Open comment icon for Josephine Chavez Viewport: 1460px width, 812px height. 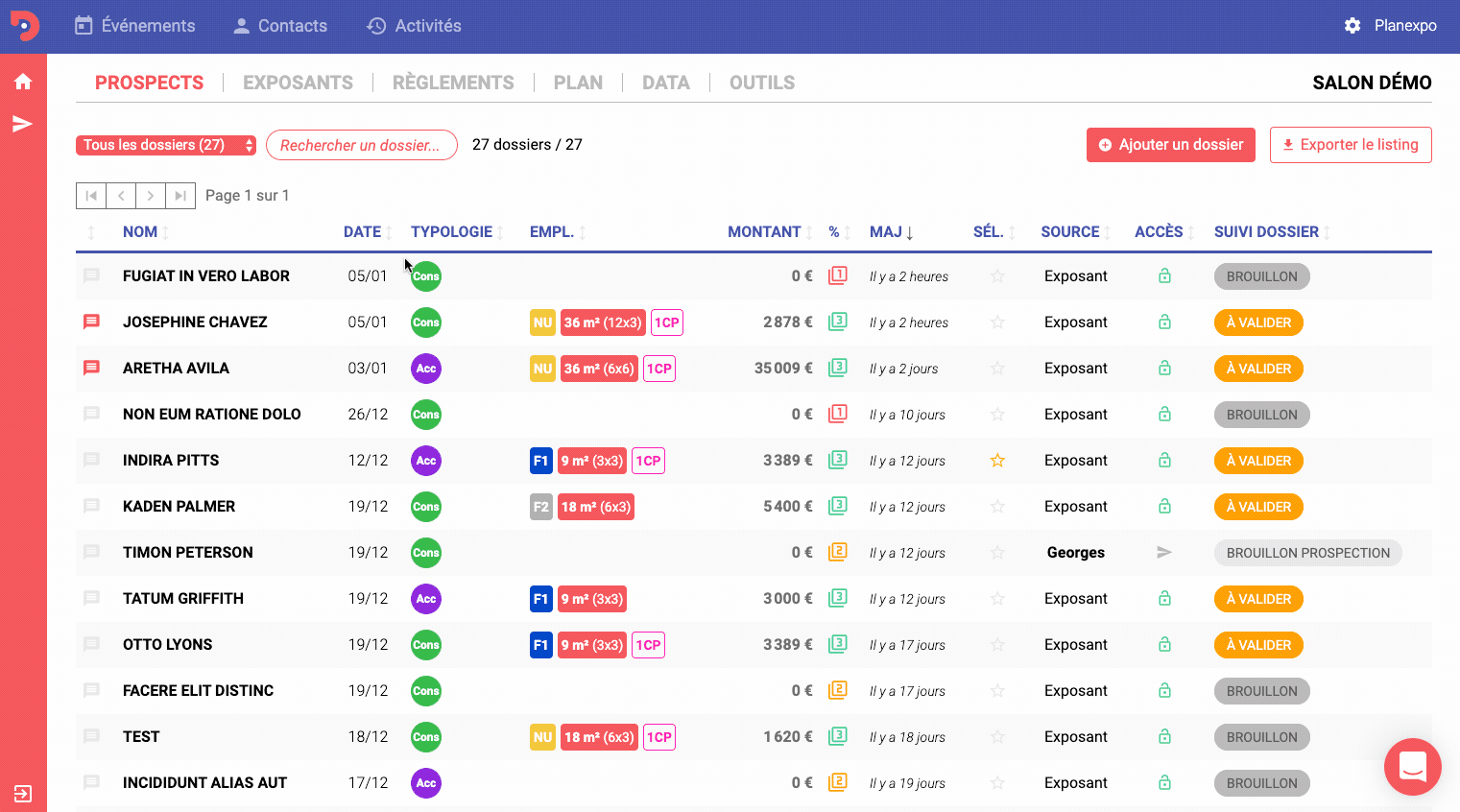point(91,322)
